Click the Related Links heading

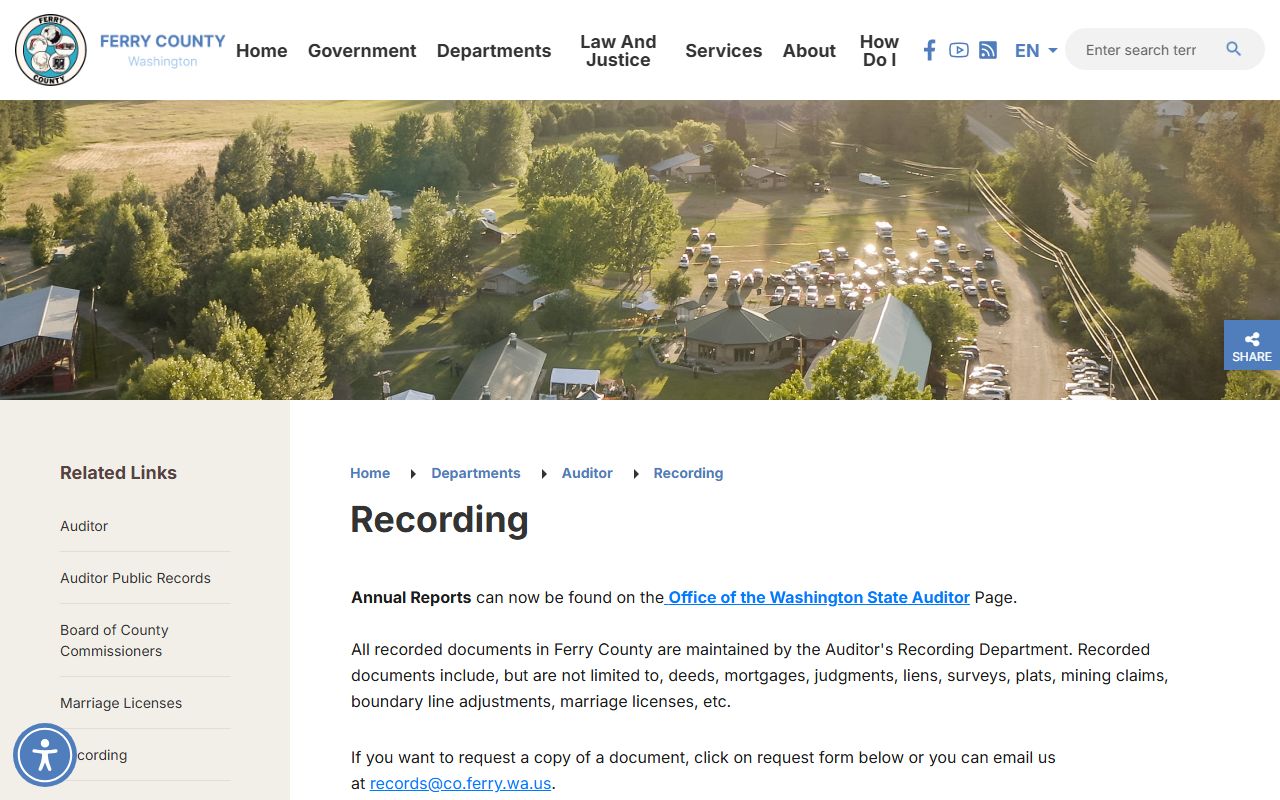[118, 473]
